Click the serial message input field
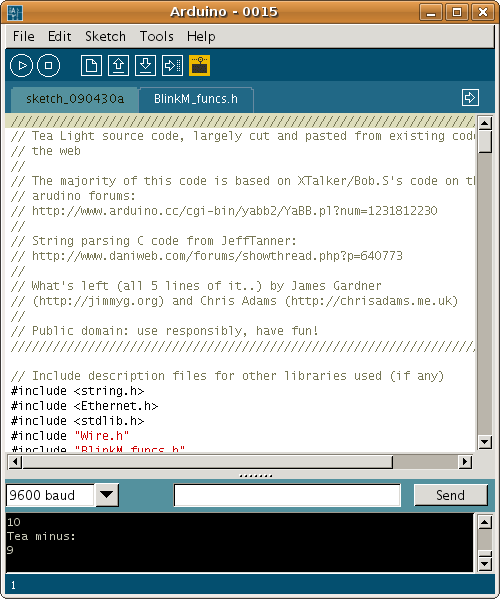This screenshot has height=599, width=500. pos(287,495)
